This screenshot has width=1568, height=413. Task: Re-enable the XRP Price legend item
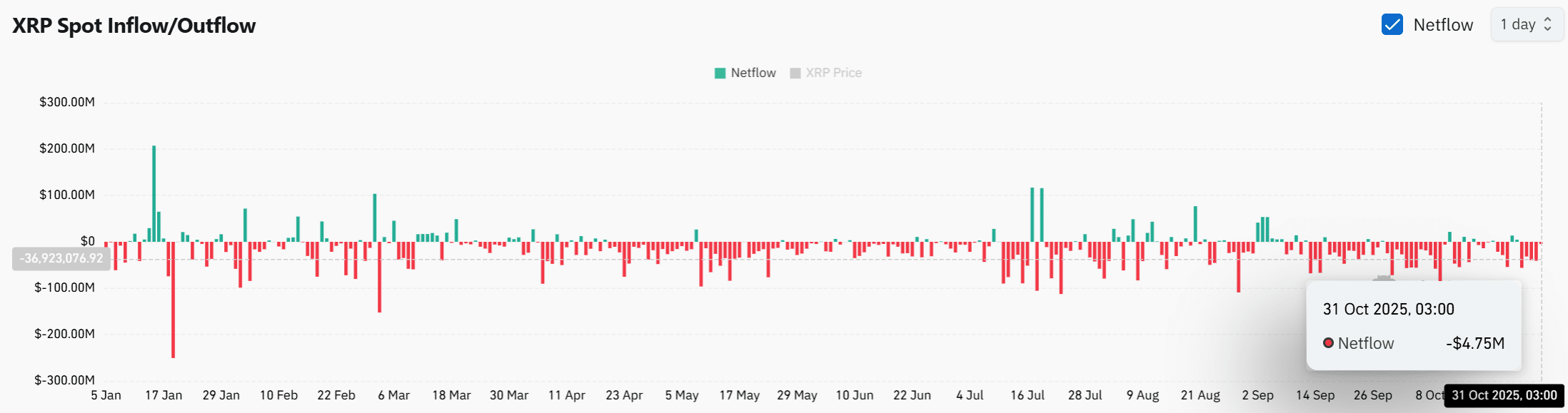pos(833,72)
